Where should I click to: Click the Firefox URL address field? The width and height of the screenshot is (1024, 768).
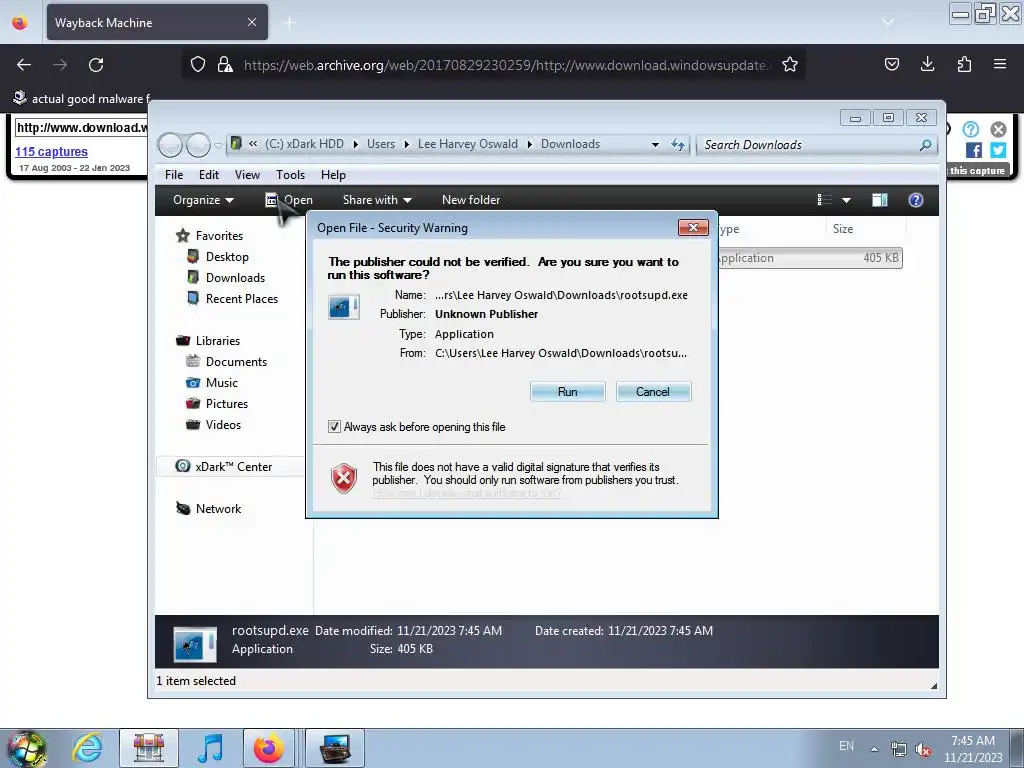[507, 65]
